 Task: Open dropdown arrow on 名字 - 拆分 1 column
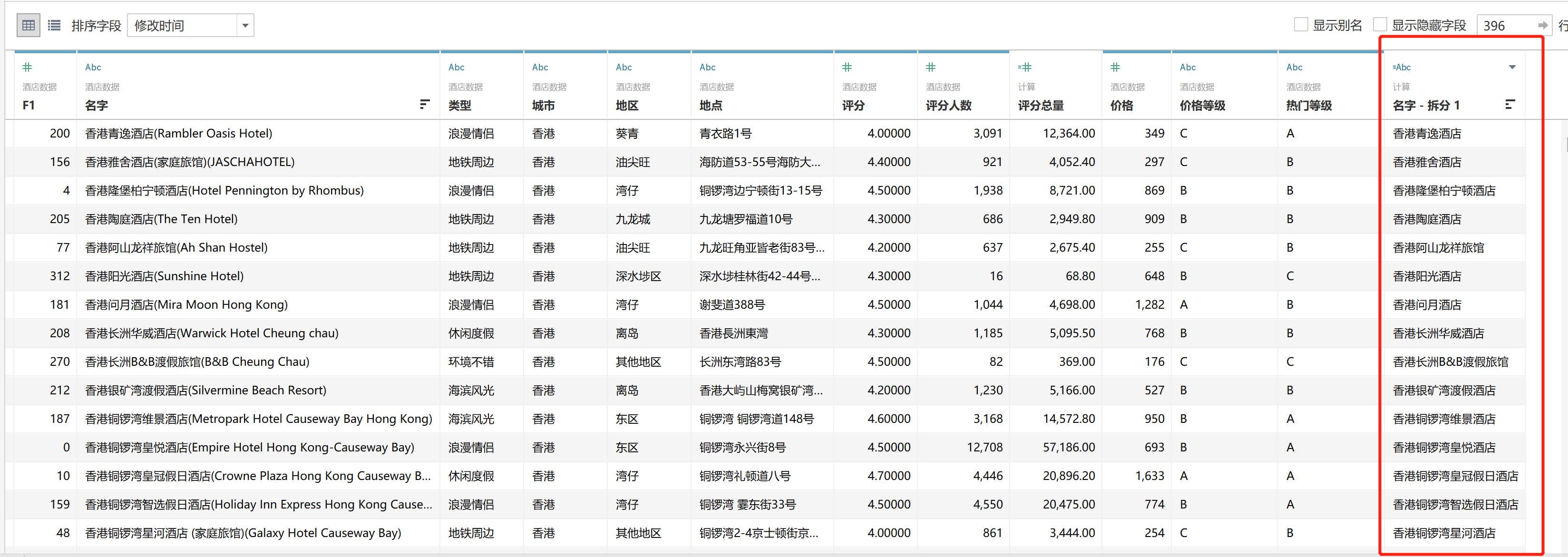pos(1512,67)
